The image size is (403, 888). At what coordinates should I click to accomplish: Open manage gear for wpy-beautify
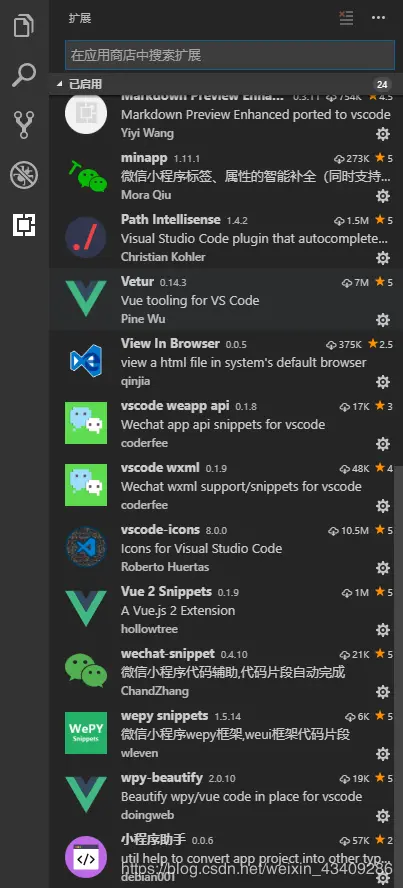coord(383,816)
